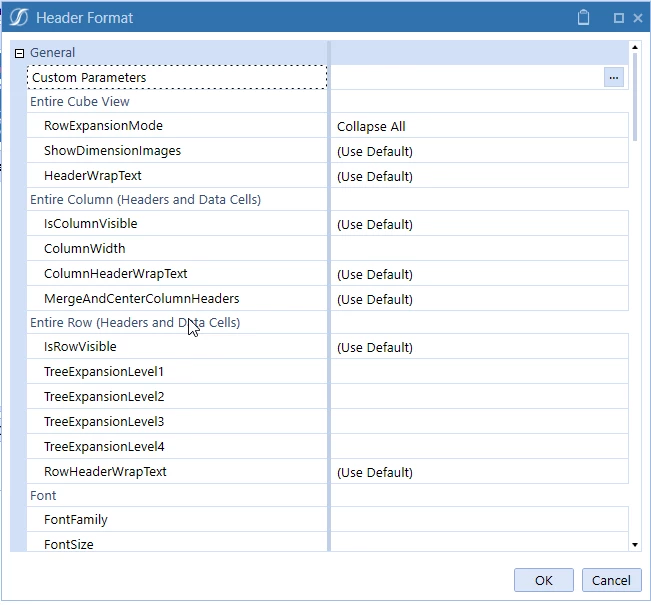651x605 pixels.
Task: Select the ColumnHeaderWrapText property label
Action: (x=115, y=274)
